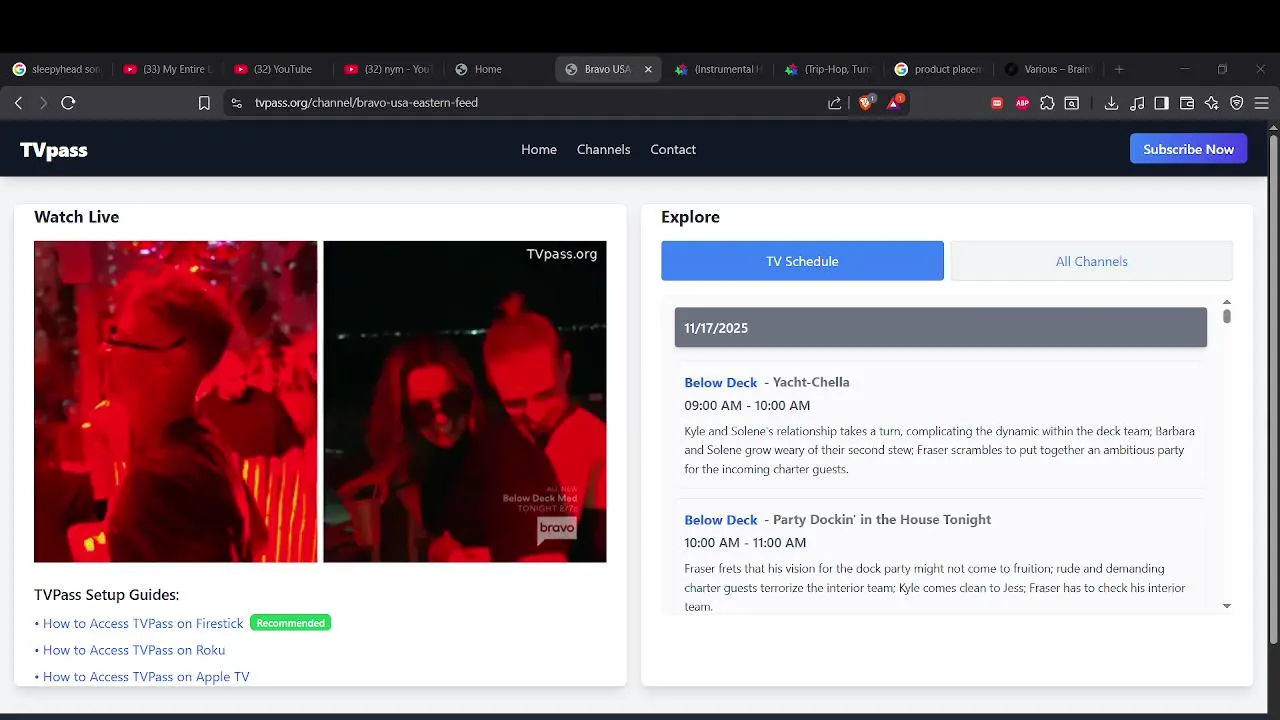Open the Channels navigation link
Image resolution: width=1280 pixels, height=720 pixels.
click(603, 149)
